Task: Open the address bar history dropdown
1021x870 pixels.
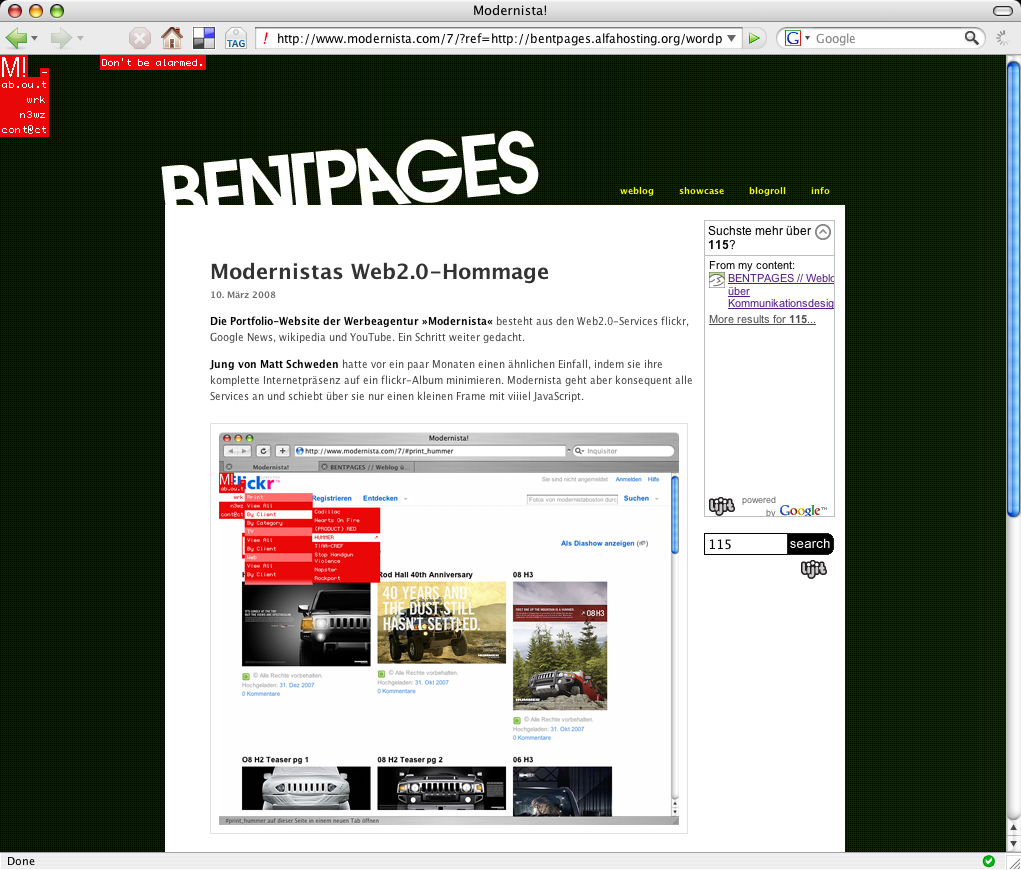Action: 731,38
